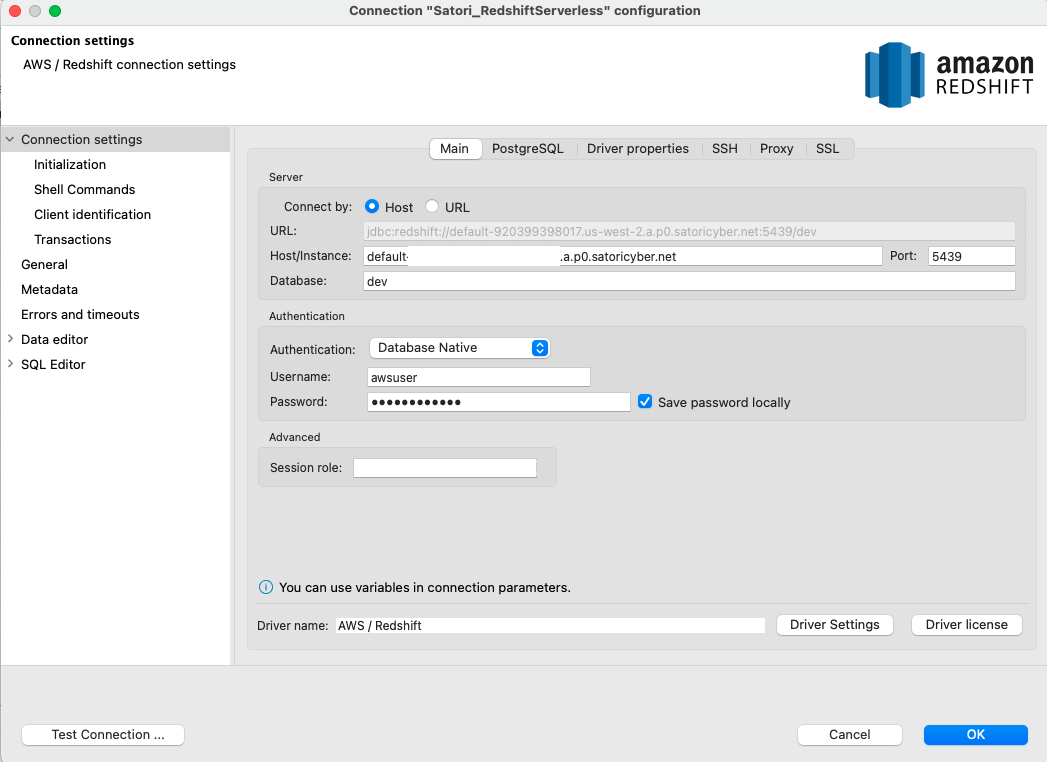Click the red close window button
Image resolution: width=1047 pixels, height=762 pixels.
(15, 11)
